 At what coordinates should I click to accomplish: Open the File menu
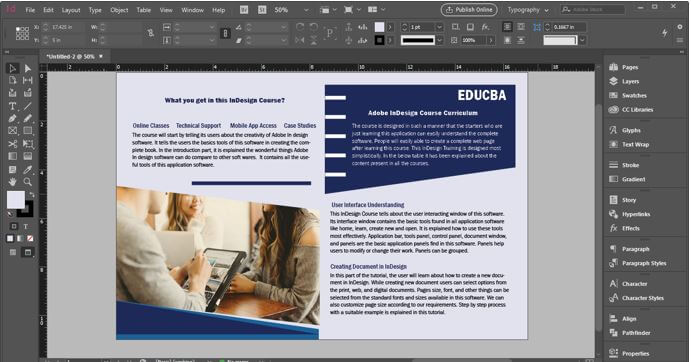(x=30, y=10)
